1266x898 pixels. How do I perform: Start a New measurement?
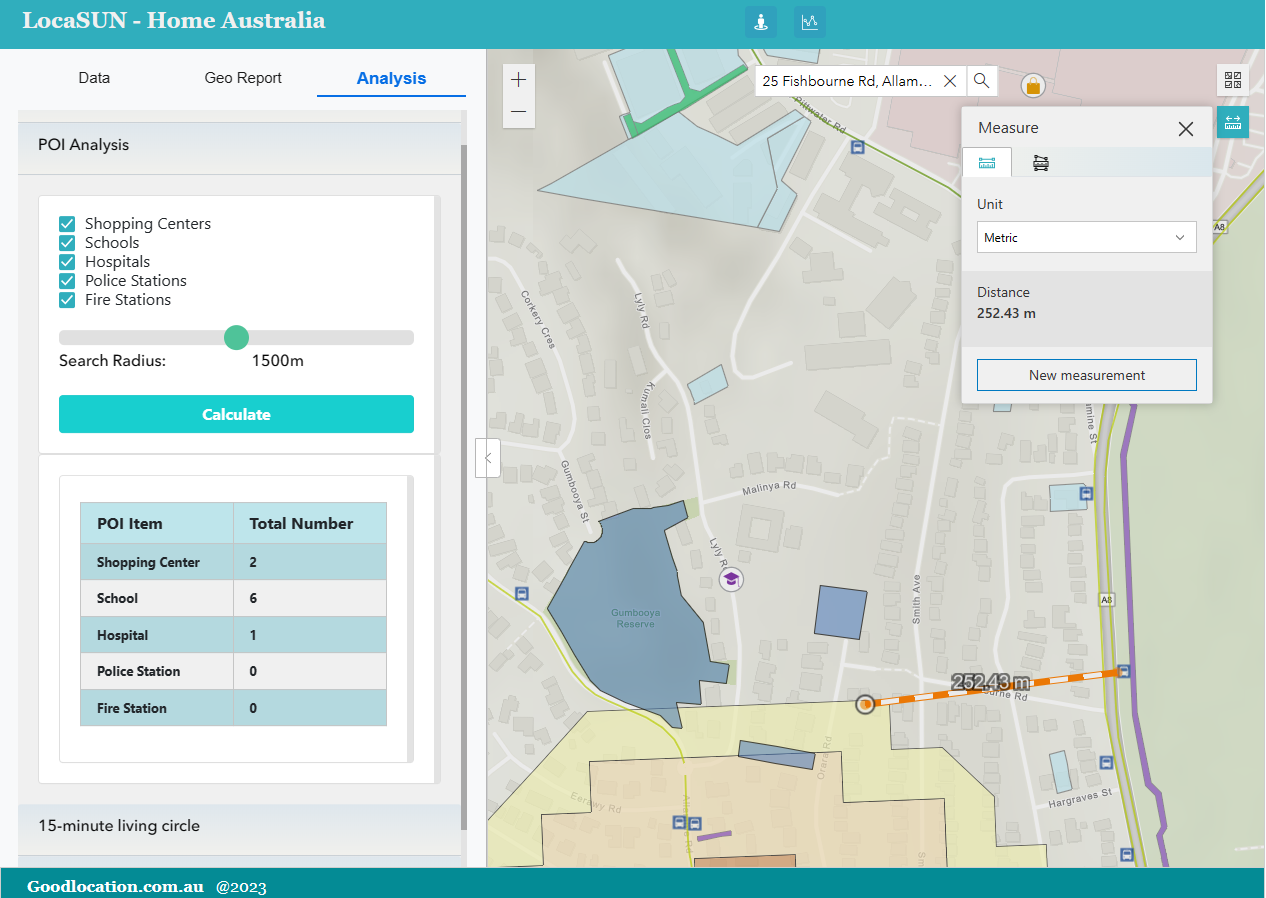[1086, 375]
